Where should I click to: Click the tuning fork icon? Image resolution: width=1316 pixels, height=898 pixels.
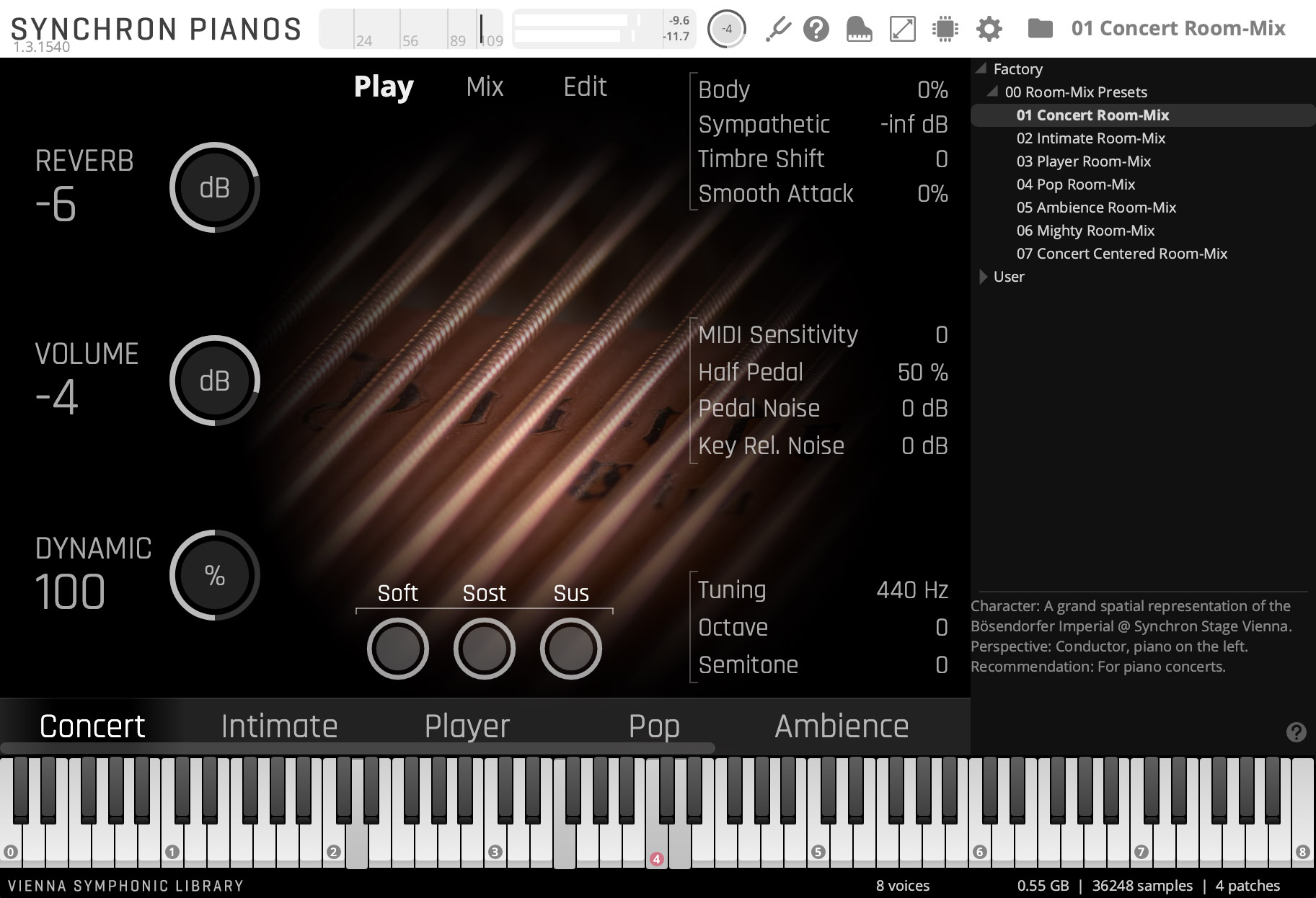coord(778,30)
